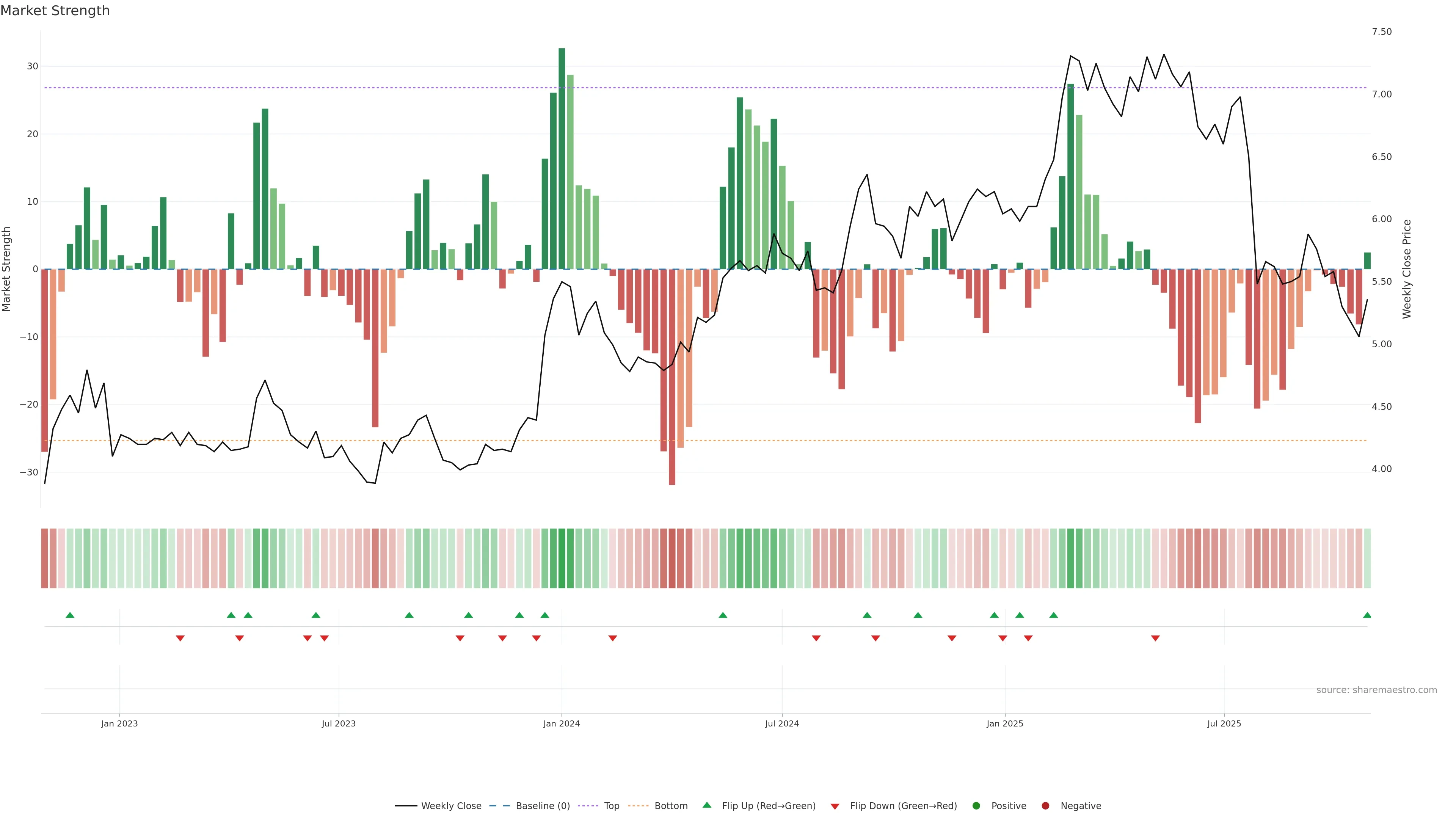Image resolution: width=1456 pixels, height=819 pixels.
Task: Click the last red flip-down marker
Action: [x=1155, y=638]
